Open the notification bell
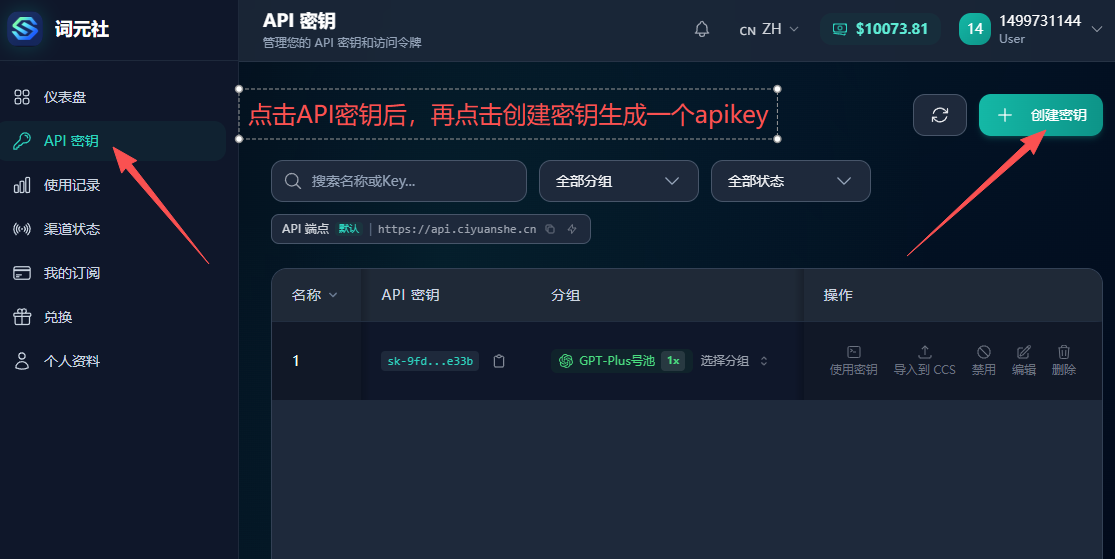Image resolution: width=1115 pixels, height=559 pixels. [x=702, y=29]
